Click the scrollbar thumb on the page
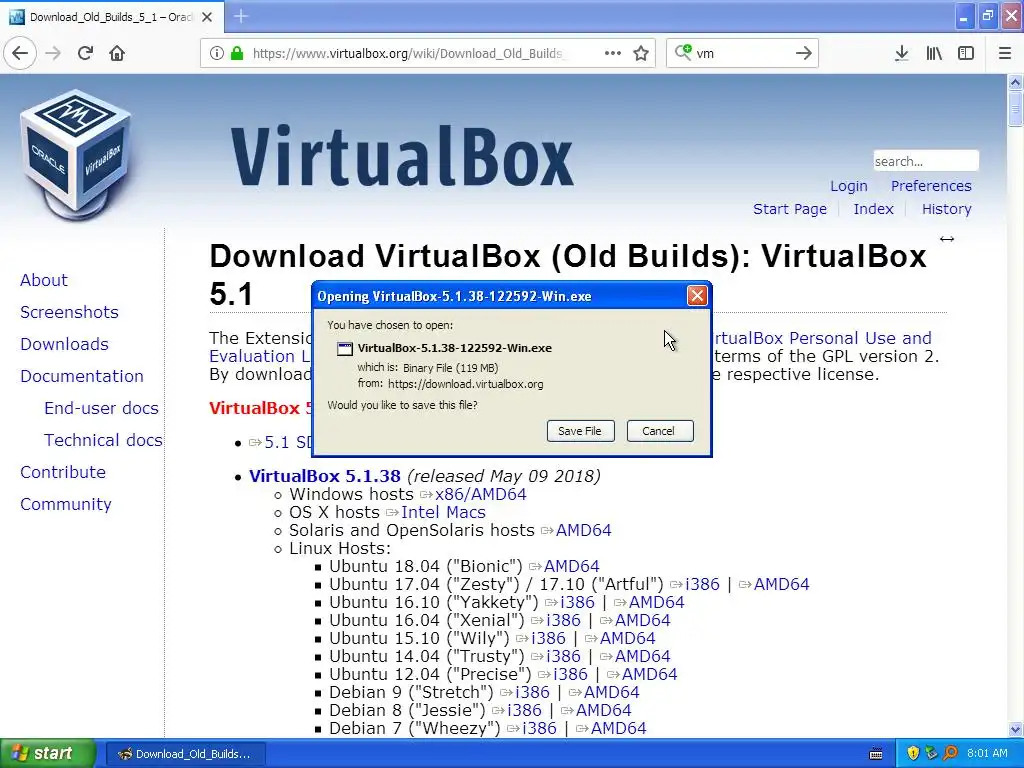Viewport: 1024px width, 768px height. [x=1015, y=108]
